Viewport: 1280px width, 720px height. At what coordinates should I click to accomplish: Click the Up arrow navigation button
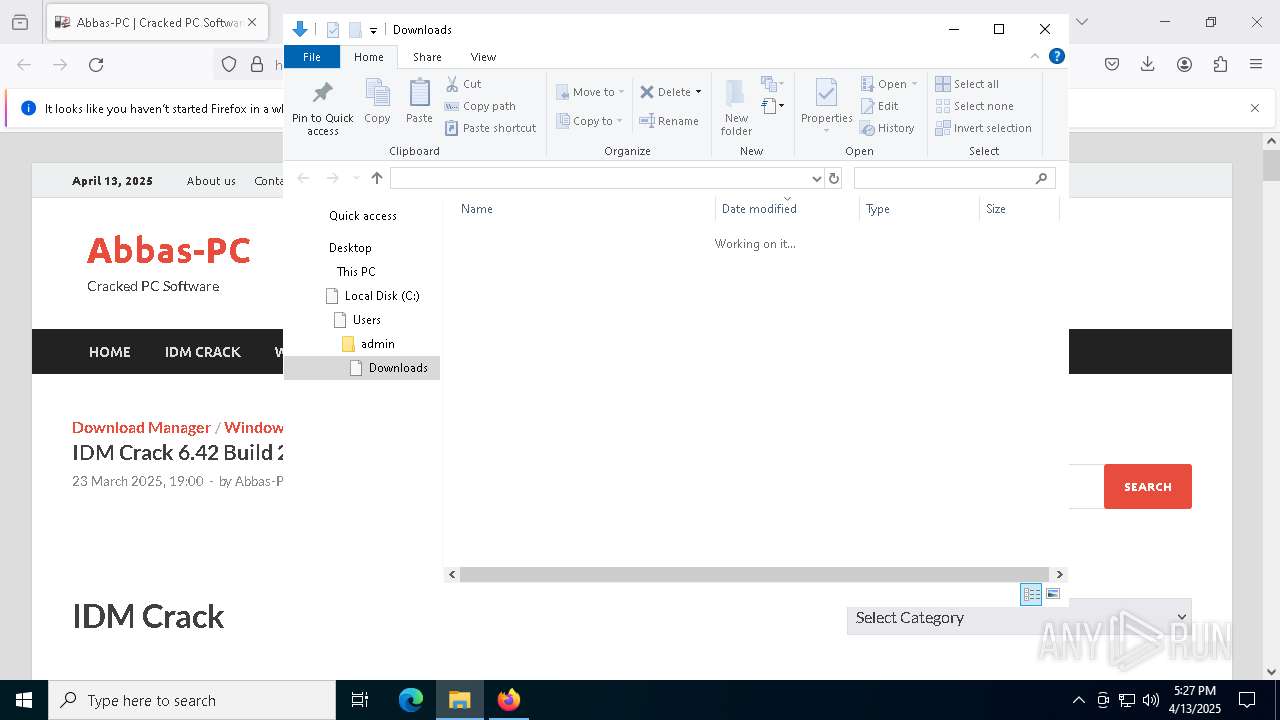[377, 178]
